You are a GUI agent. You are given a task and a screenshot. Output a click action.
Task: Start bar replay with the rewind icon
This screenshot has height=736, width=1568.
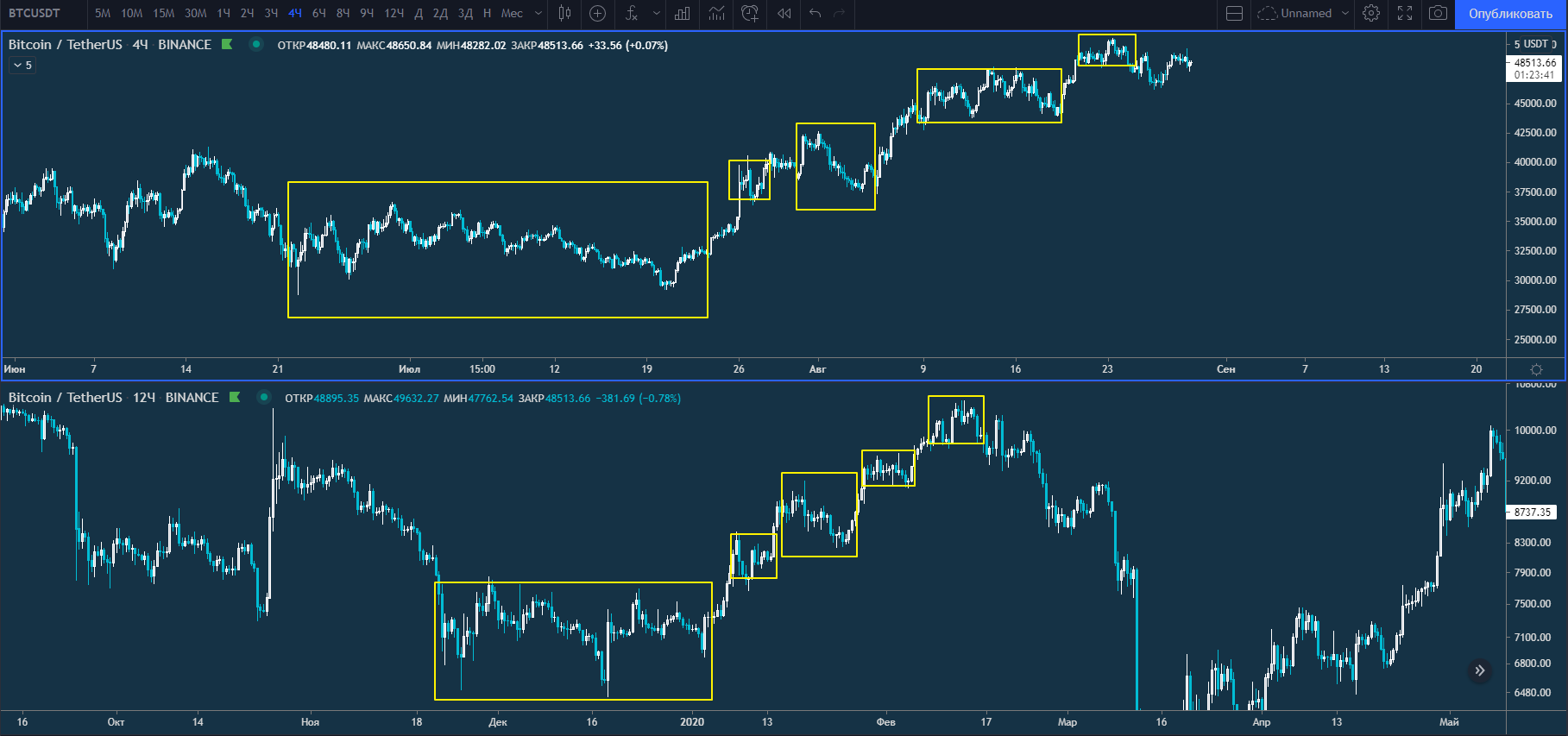784,13
